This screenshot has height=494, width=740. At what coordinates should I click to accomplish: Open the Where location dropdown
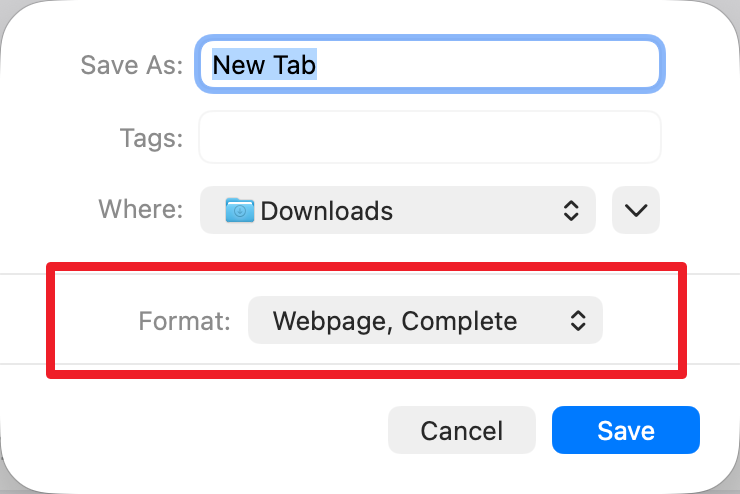point(398,210)
